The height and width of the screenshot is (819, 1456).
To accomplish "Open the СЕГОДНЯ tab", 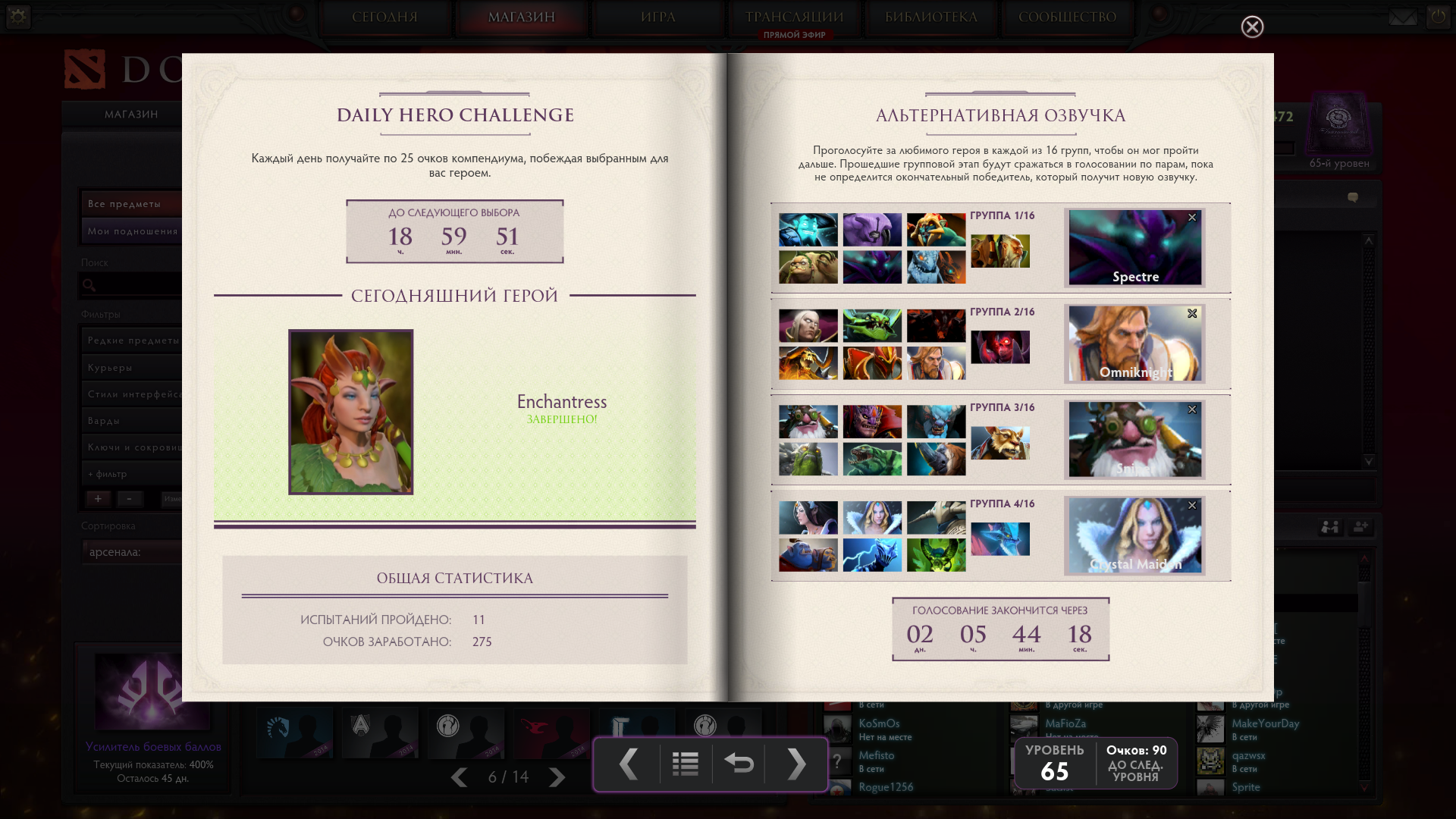I will click(x=385, y=17).
